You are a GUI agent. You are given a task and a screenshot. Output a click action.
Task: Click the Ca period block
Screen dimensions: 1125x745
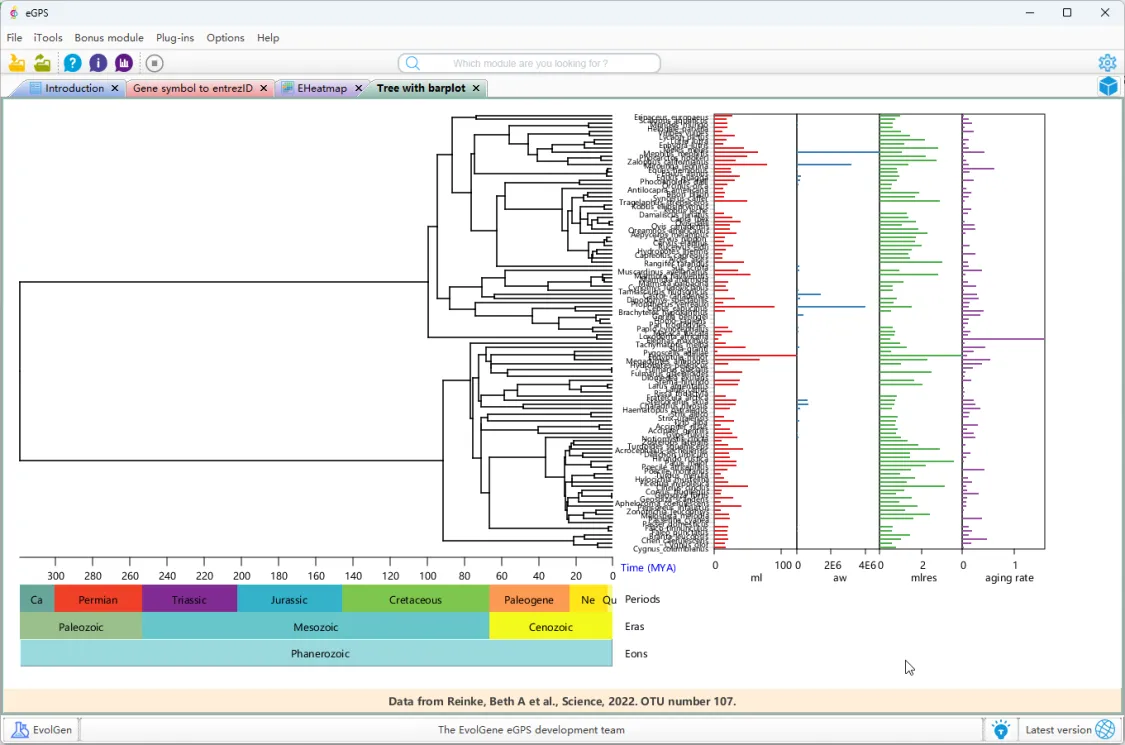[x=37, y=599]
